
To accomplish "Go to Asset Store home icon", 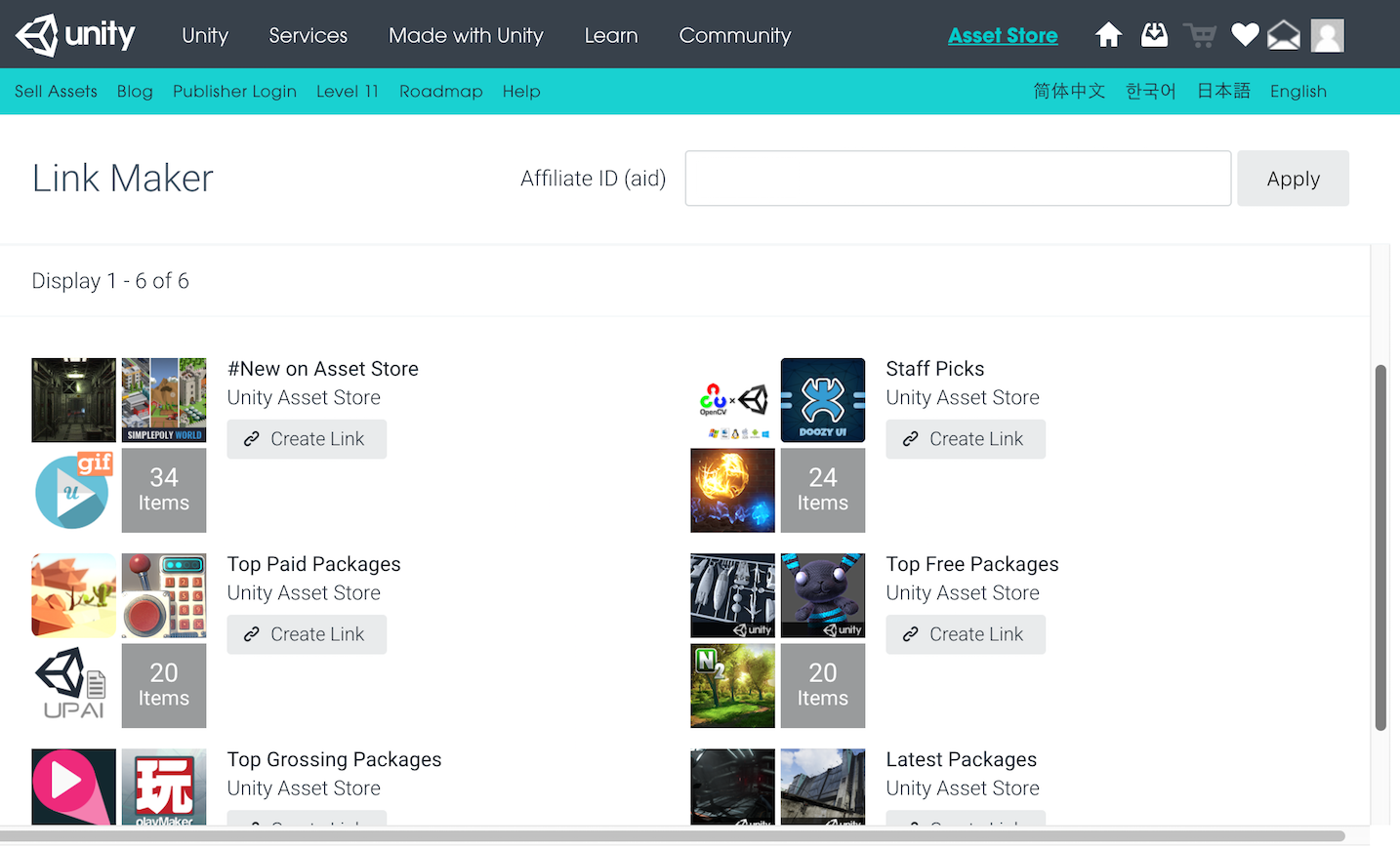I will (1108, 35).
